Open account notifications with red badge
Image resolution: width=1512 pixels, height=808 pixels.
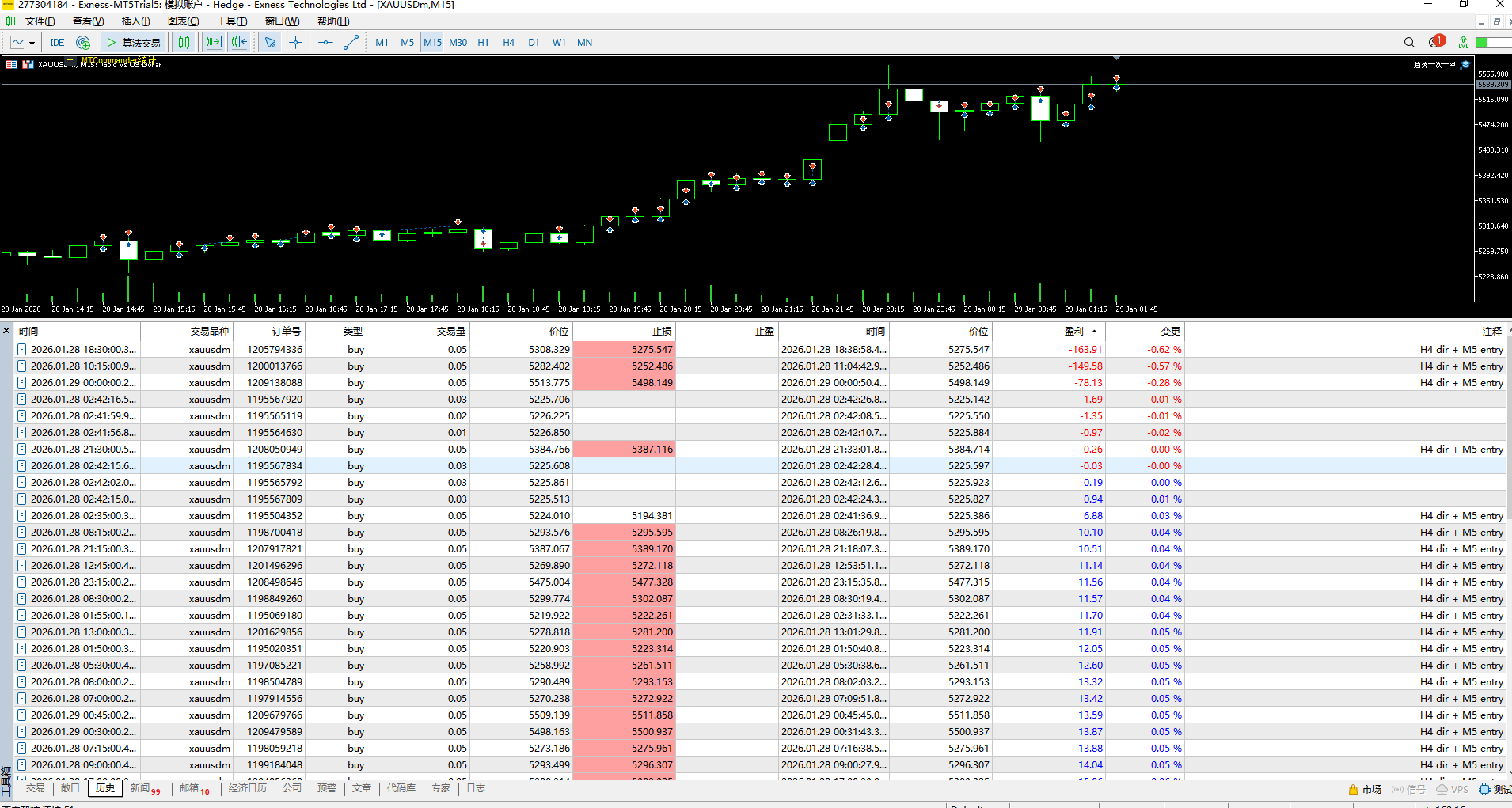(x=1437, y=42)
